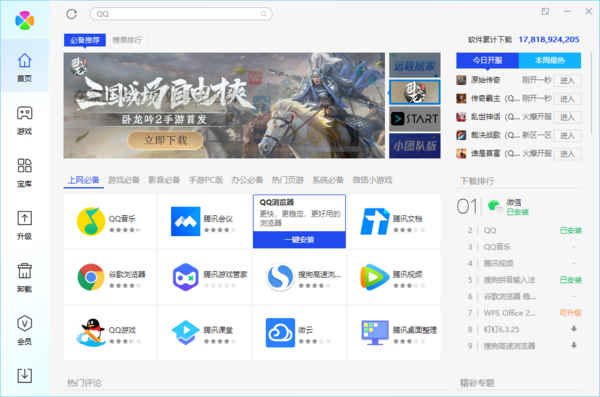Open the 会员 member icon
The image size is (600, 397).
24,323
